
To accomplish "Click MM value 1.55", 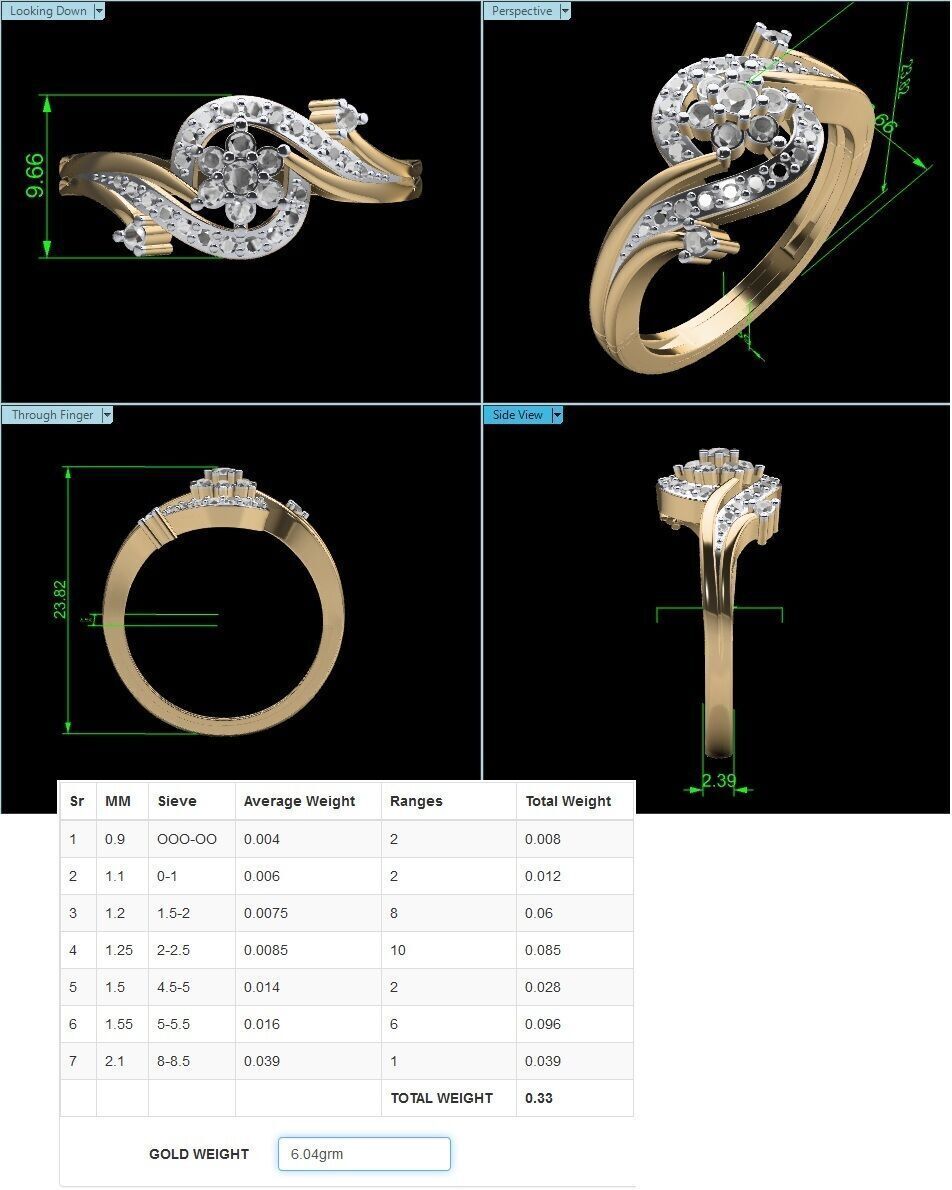I will pos(118,1025).
